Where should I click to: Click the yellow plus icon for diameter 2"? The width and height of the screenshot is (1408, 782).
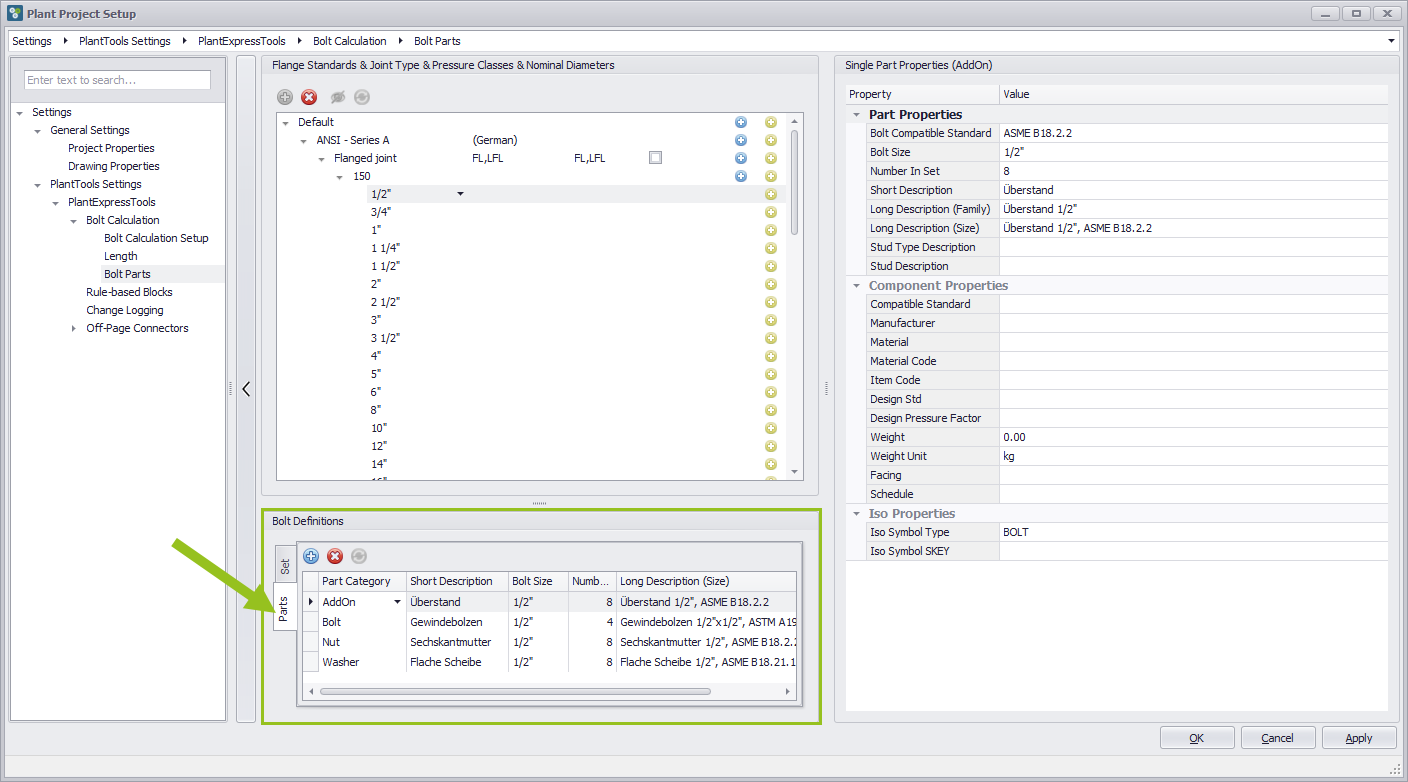(x=771, y=284)
